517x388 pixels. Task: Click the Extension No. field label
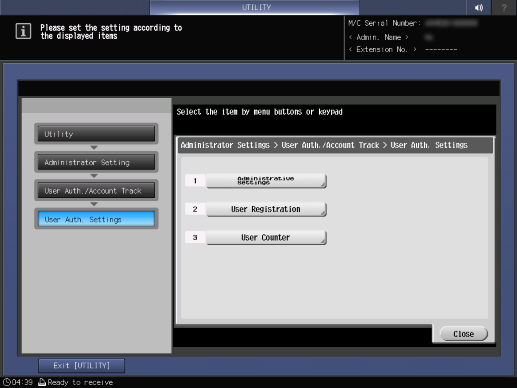[x=382, y=49]
